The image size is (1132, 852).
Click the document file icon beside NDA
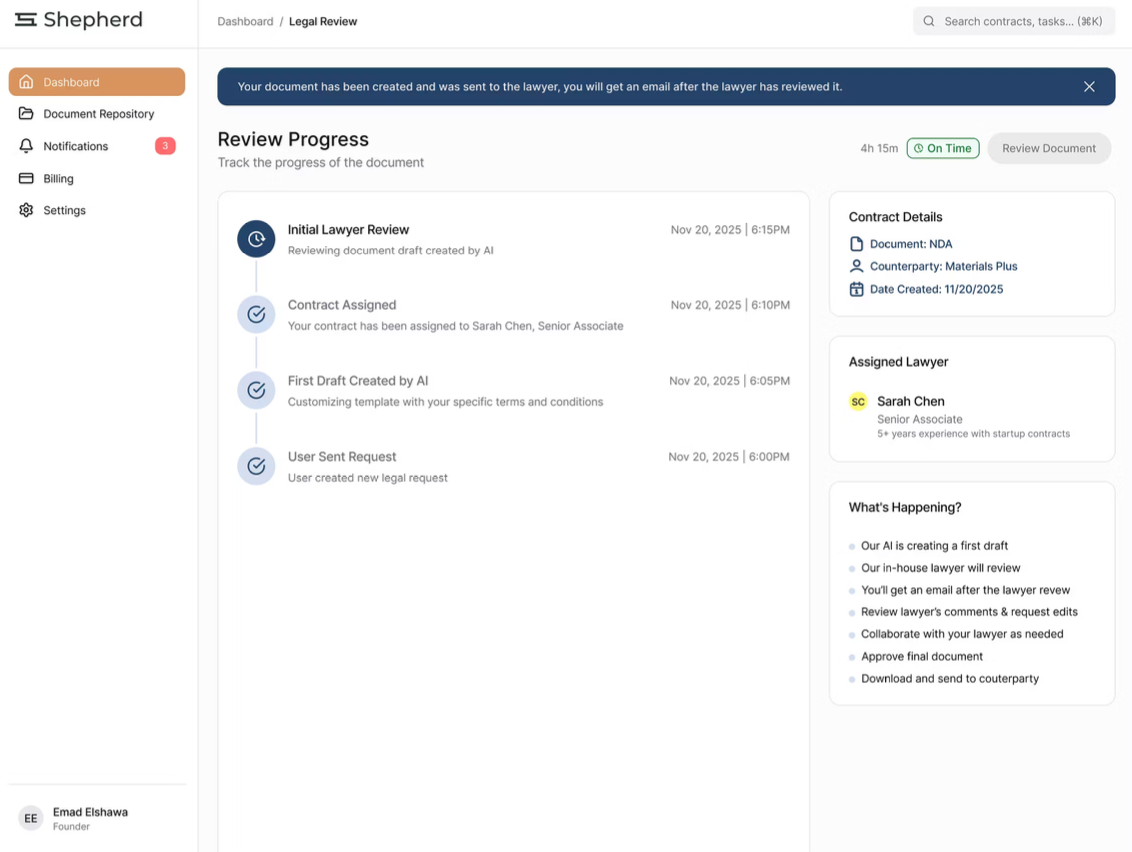856,244
